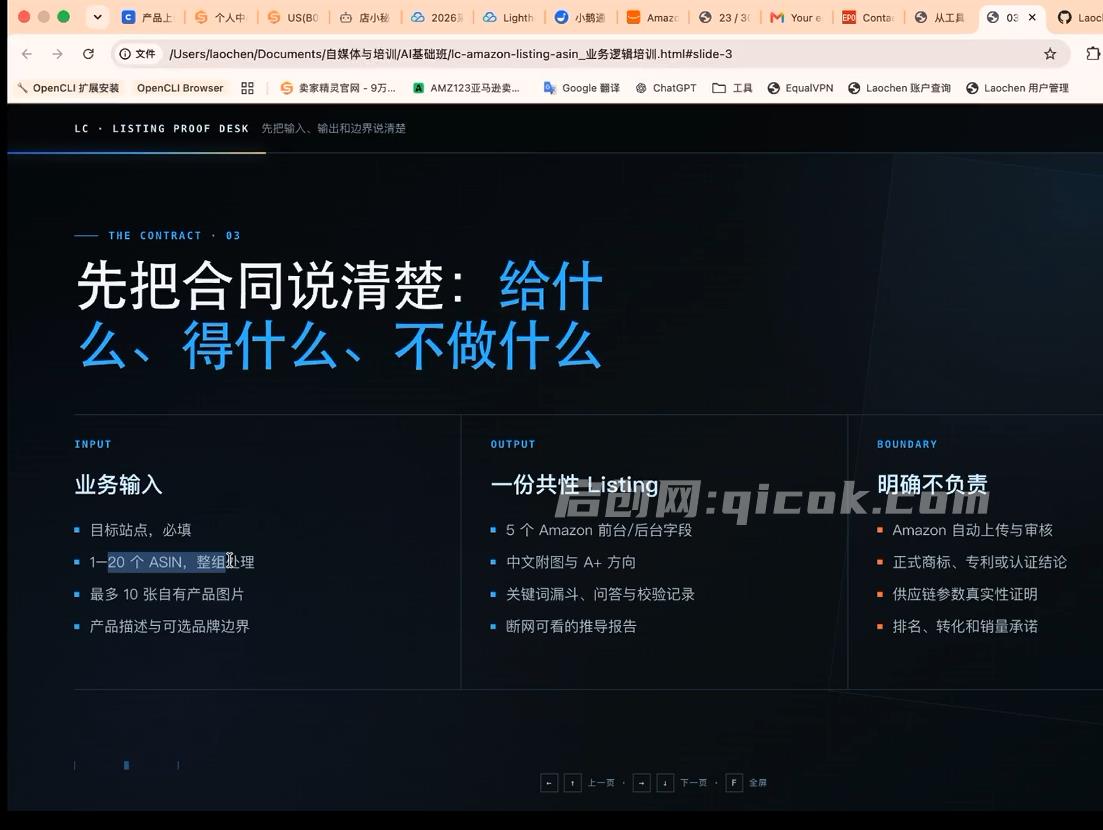1103x830 pixels.
Task: Bookmark this page with the star icon
Action: (x=1050, y=54)
